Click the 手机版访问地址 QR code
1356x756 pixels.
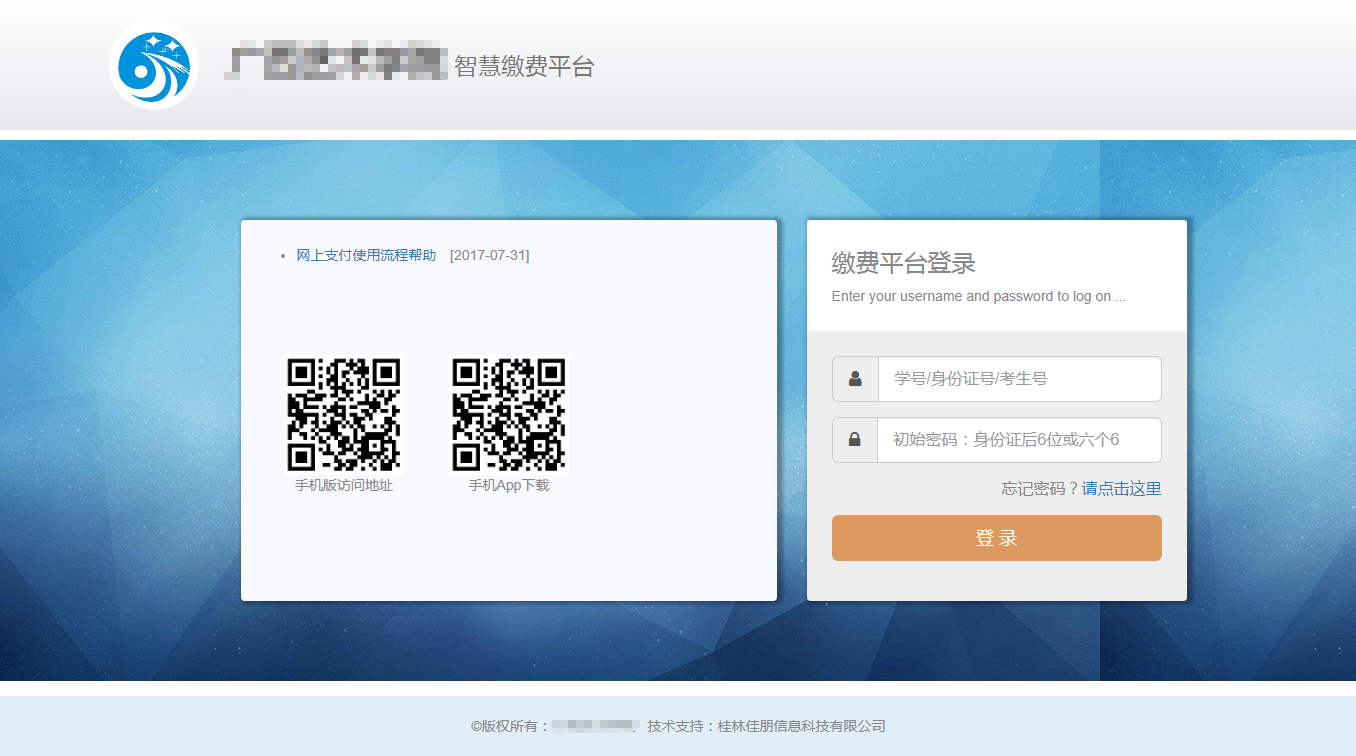coord(344,414)
